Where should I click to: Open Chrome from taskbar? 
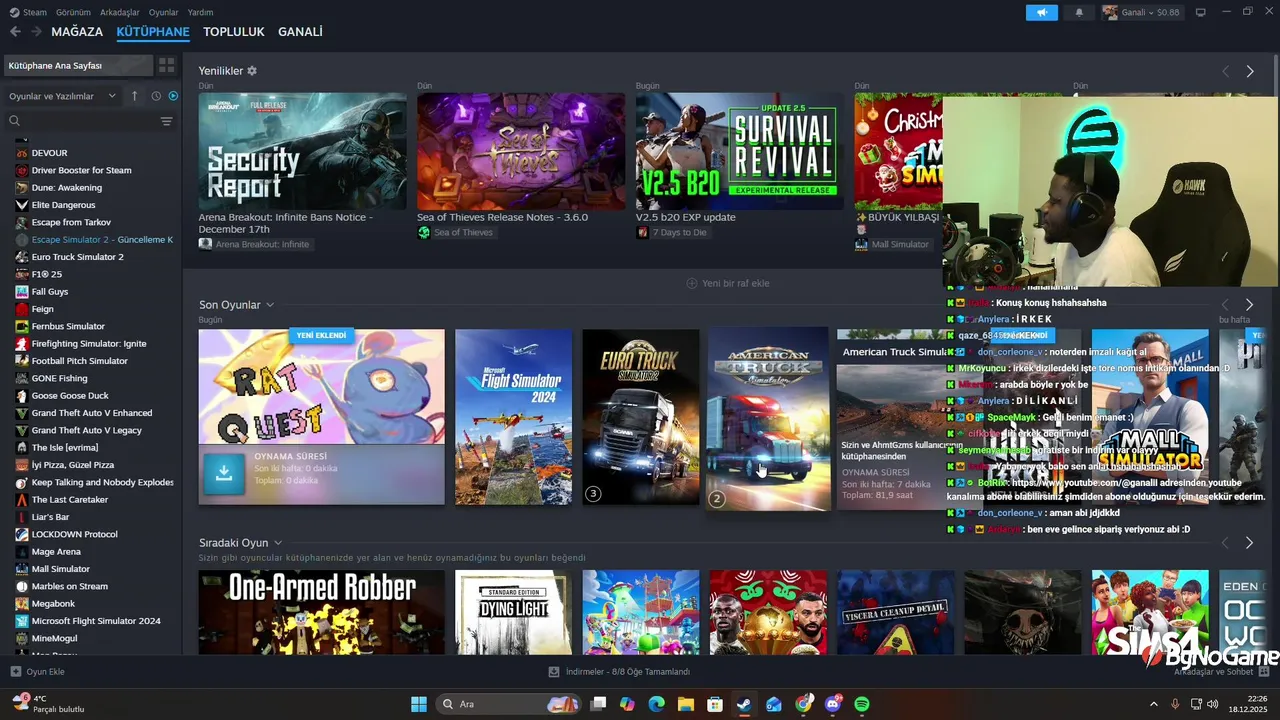click(803, 704)
